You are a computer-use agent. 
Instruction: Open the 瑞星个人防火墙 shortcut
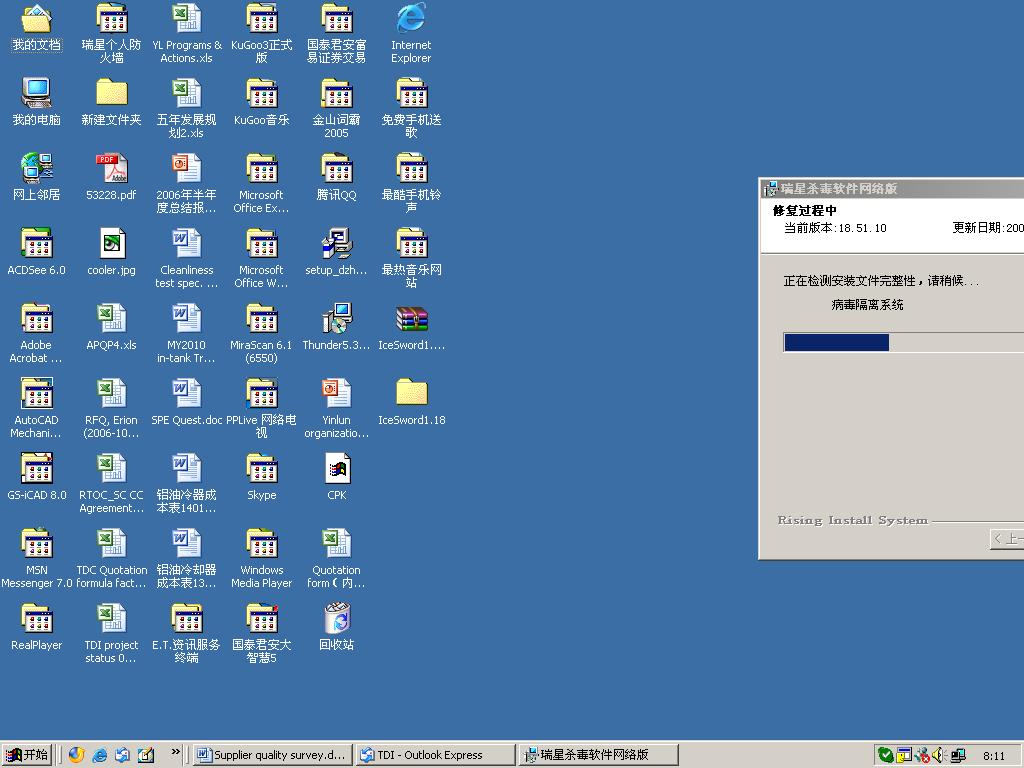111,33
